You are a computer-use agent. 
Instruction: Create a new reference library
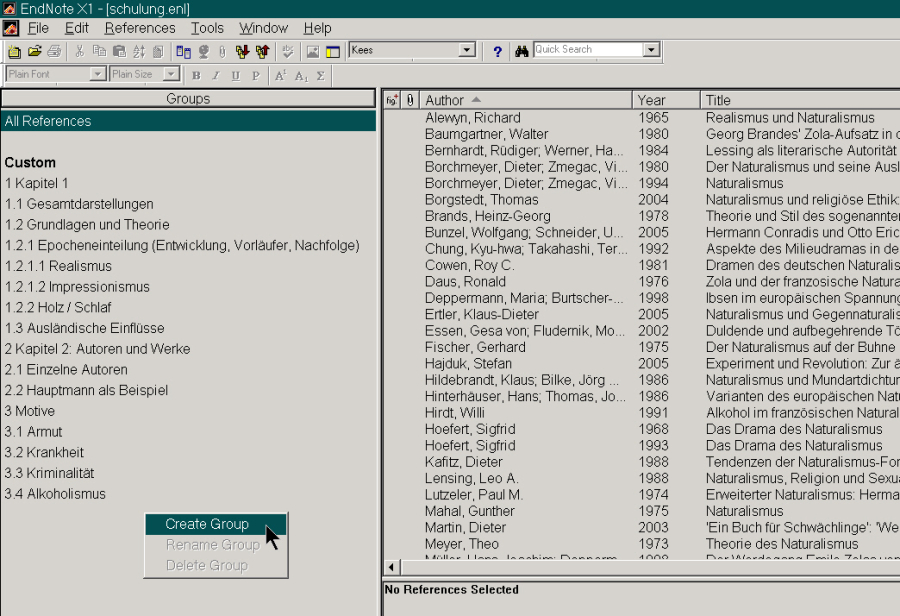(13, 50)
